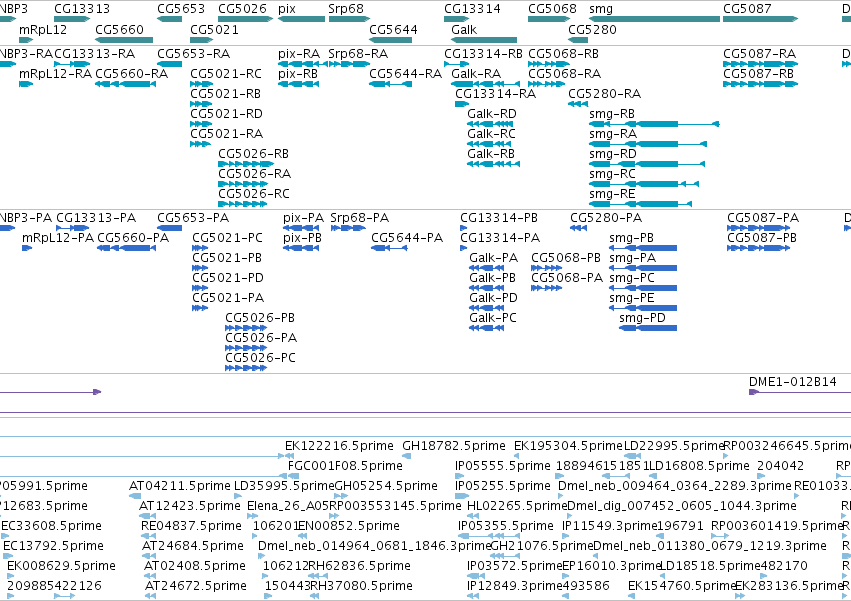This screenshot has width=851, height=601.
Task: Click protein label CG5653-PA
Action: 193,218
